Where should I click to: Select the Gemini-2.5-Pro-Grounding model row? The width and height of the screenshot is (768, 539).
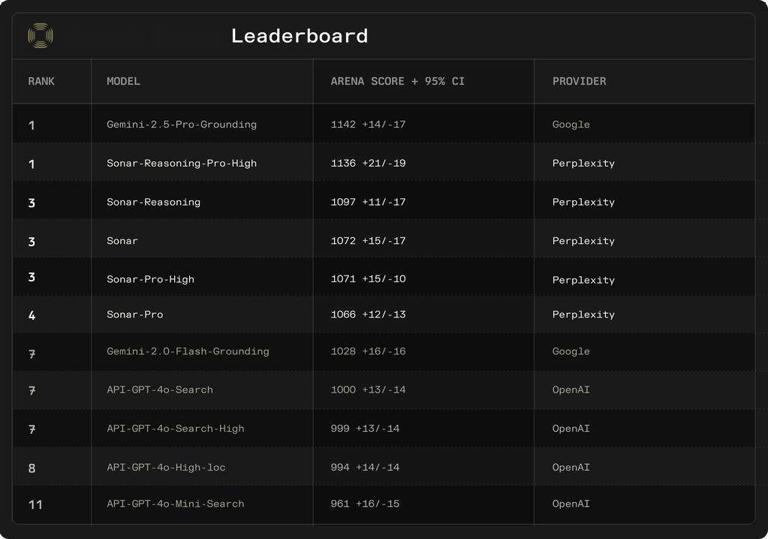[181, 125]
